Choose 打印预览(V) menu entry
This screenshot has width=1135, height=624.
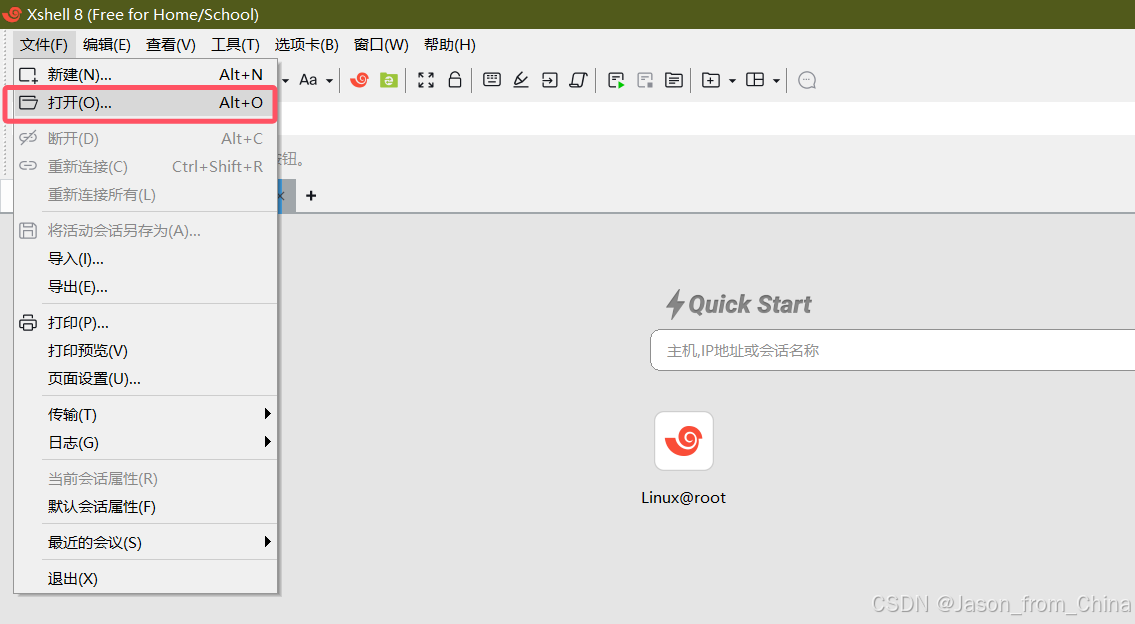click(x=145, y=350)
